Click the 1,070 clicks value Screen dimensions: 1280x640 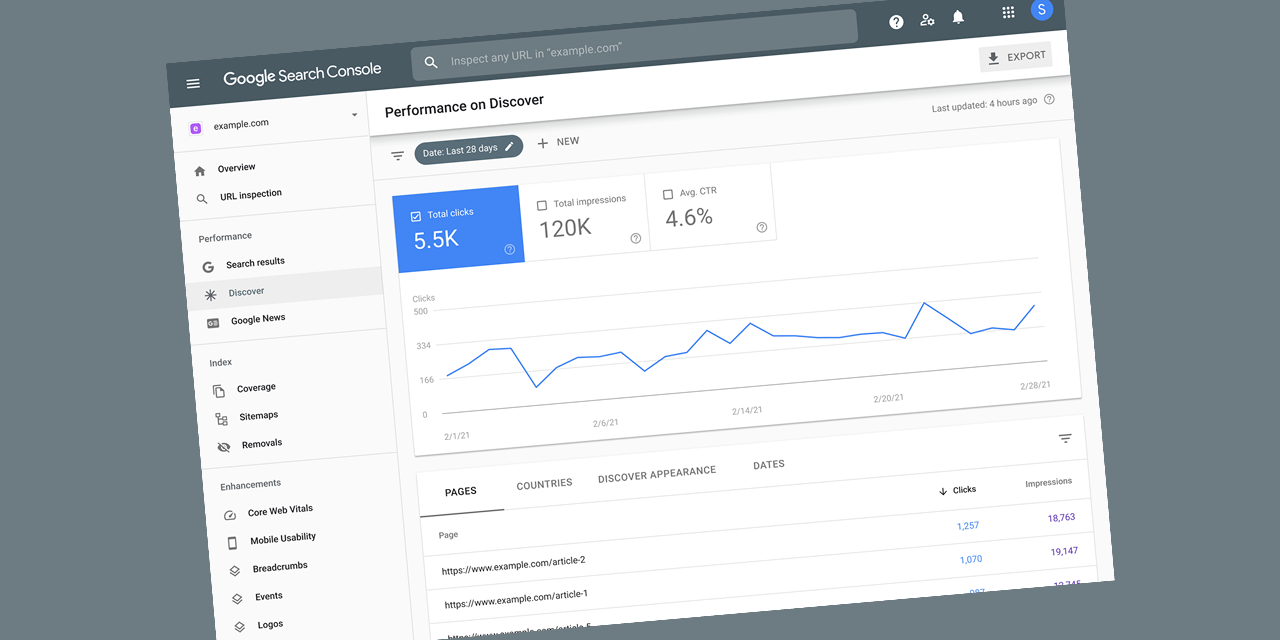(971, 559)
